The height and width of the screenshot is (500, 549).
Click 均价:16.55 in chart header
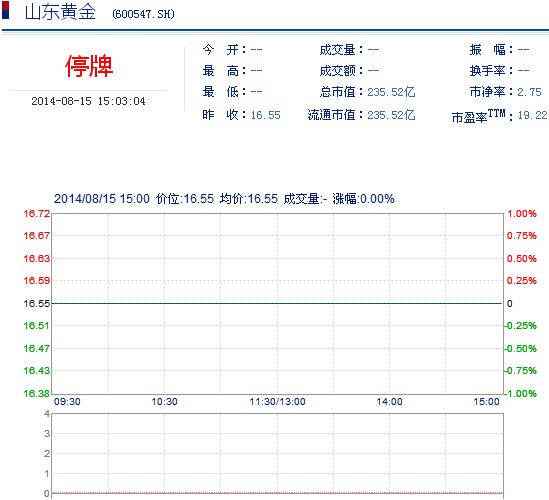(249, 199)
